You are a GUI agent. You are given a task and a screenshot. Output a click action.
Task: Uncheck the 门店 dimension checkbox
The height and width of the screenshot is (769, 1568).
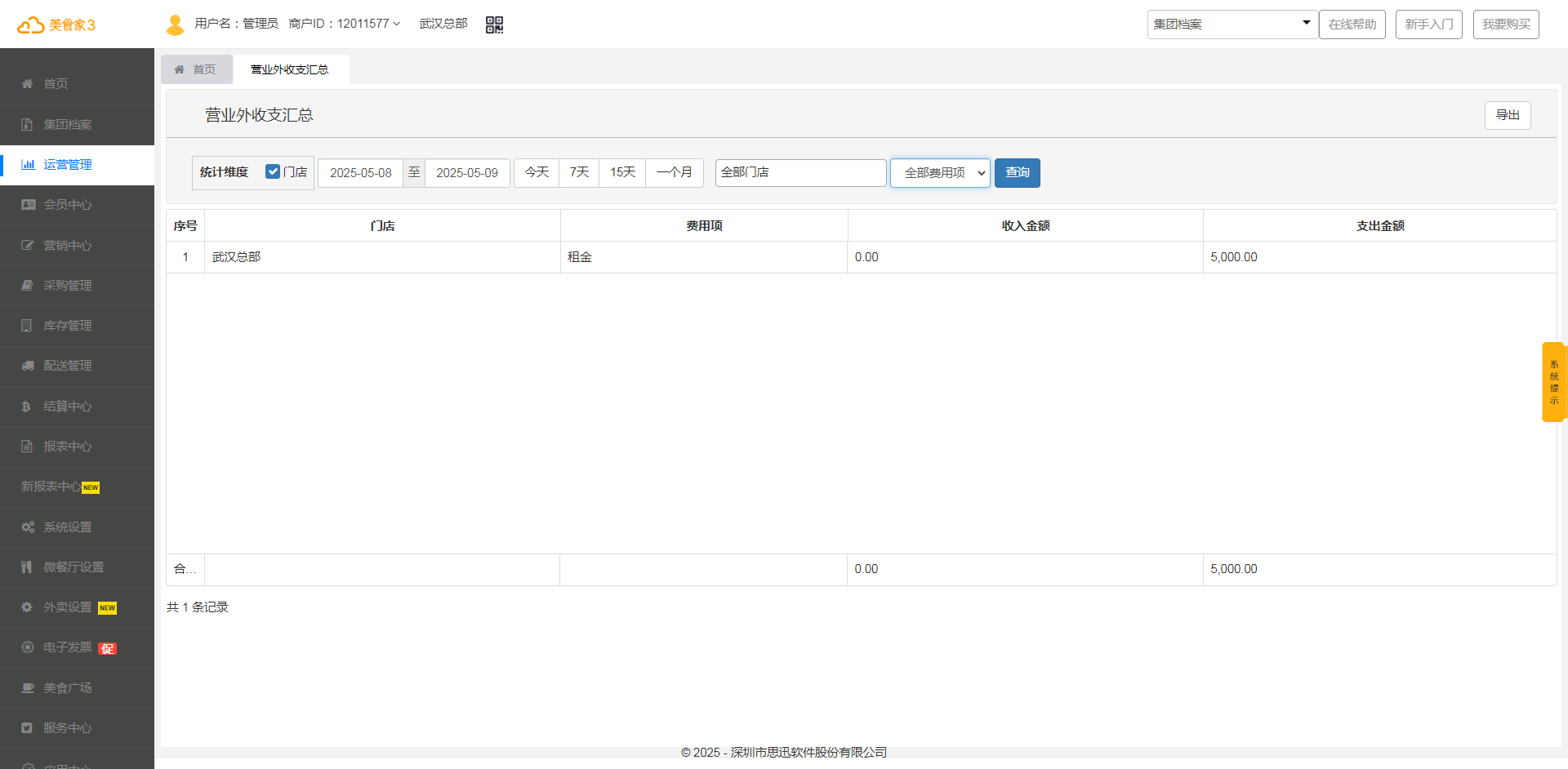(x=273, y=171)
